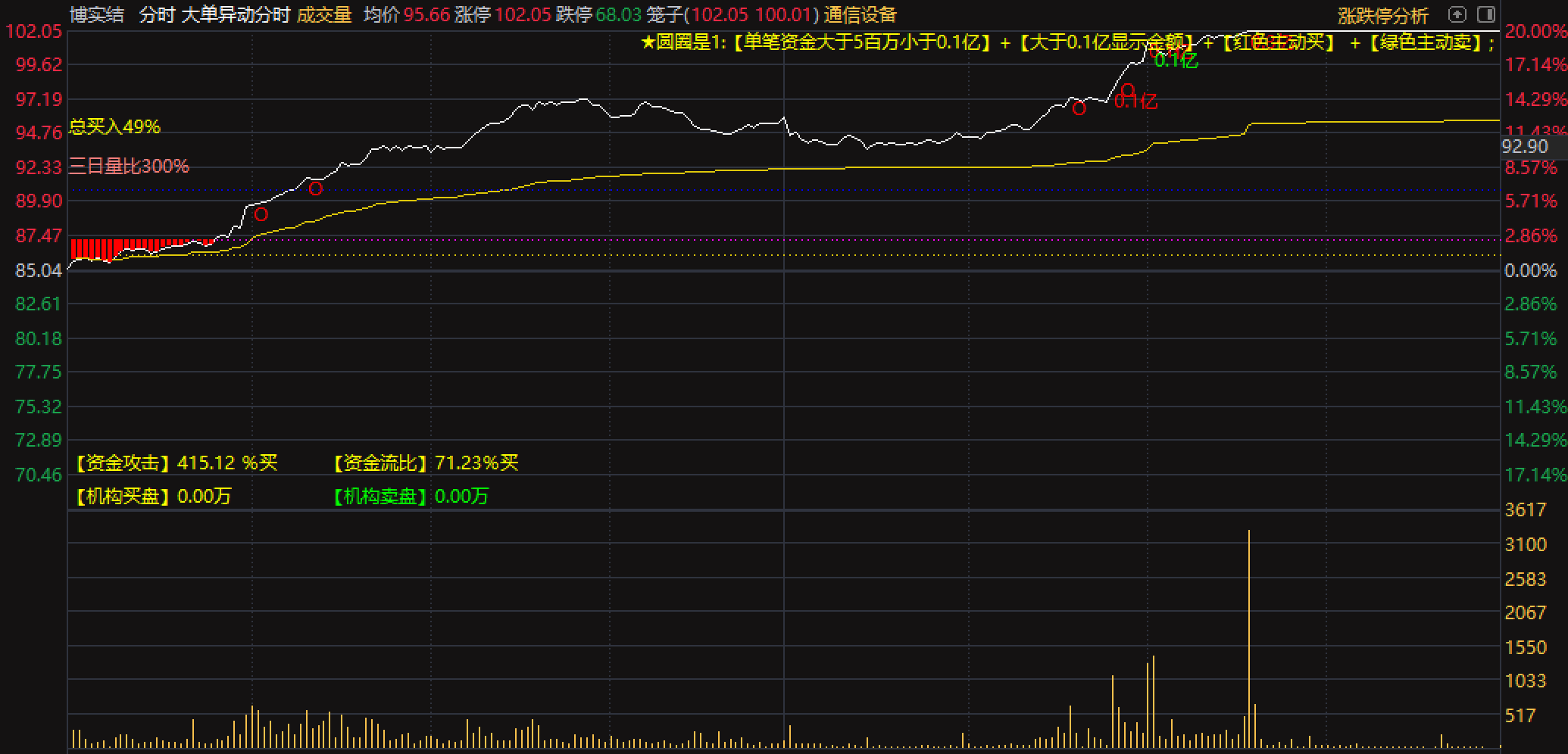Click the leftmost red circle marker on chart
The width and height of the screenshot is (1568, 754).
tap(261, 214)
